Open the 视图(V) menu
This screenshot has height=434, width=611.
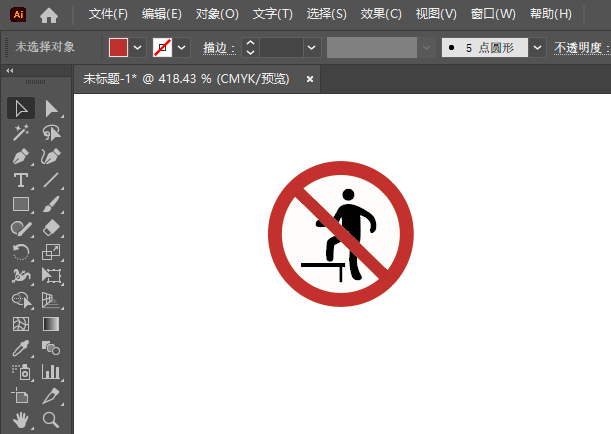pyautogui.click(x=436, y=14)
